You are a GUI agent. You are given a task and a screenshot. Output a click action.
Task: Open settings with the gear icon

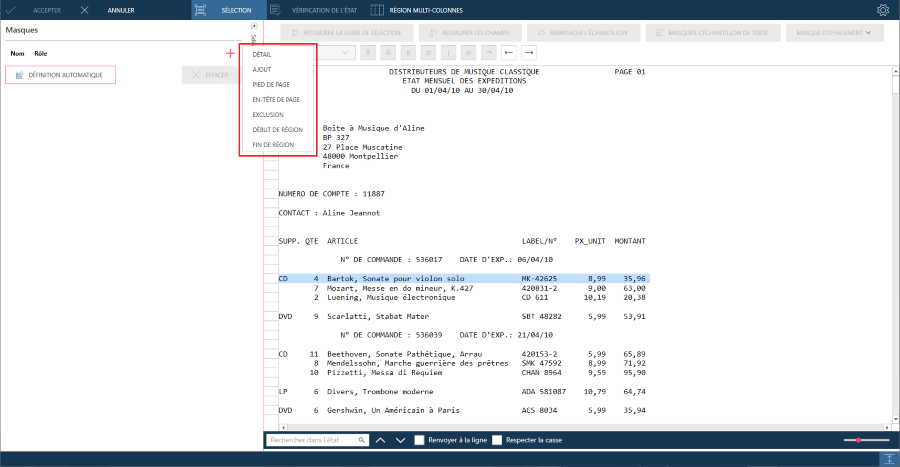click(883, 10)
